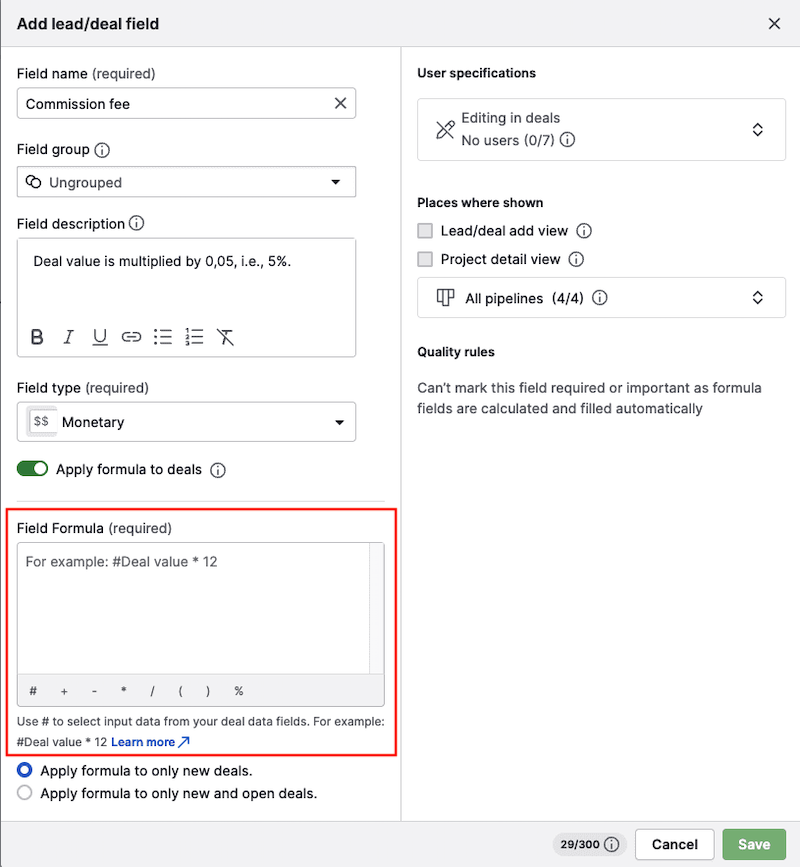
Task: Check the Lead/deal add view checkbox
Action: [425, 231]
